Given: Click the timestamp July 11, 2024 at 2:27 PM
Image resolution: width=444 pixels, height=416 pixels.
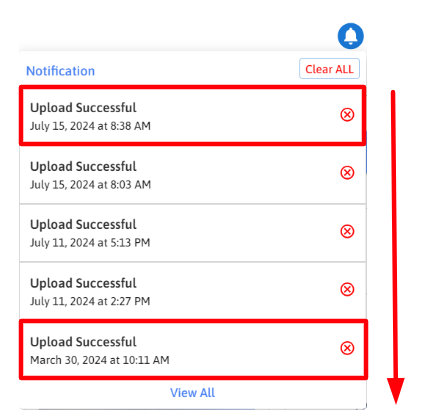Looking at the screenshot, I should 90,301.
